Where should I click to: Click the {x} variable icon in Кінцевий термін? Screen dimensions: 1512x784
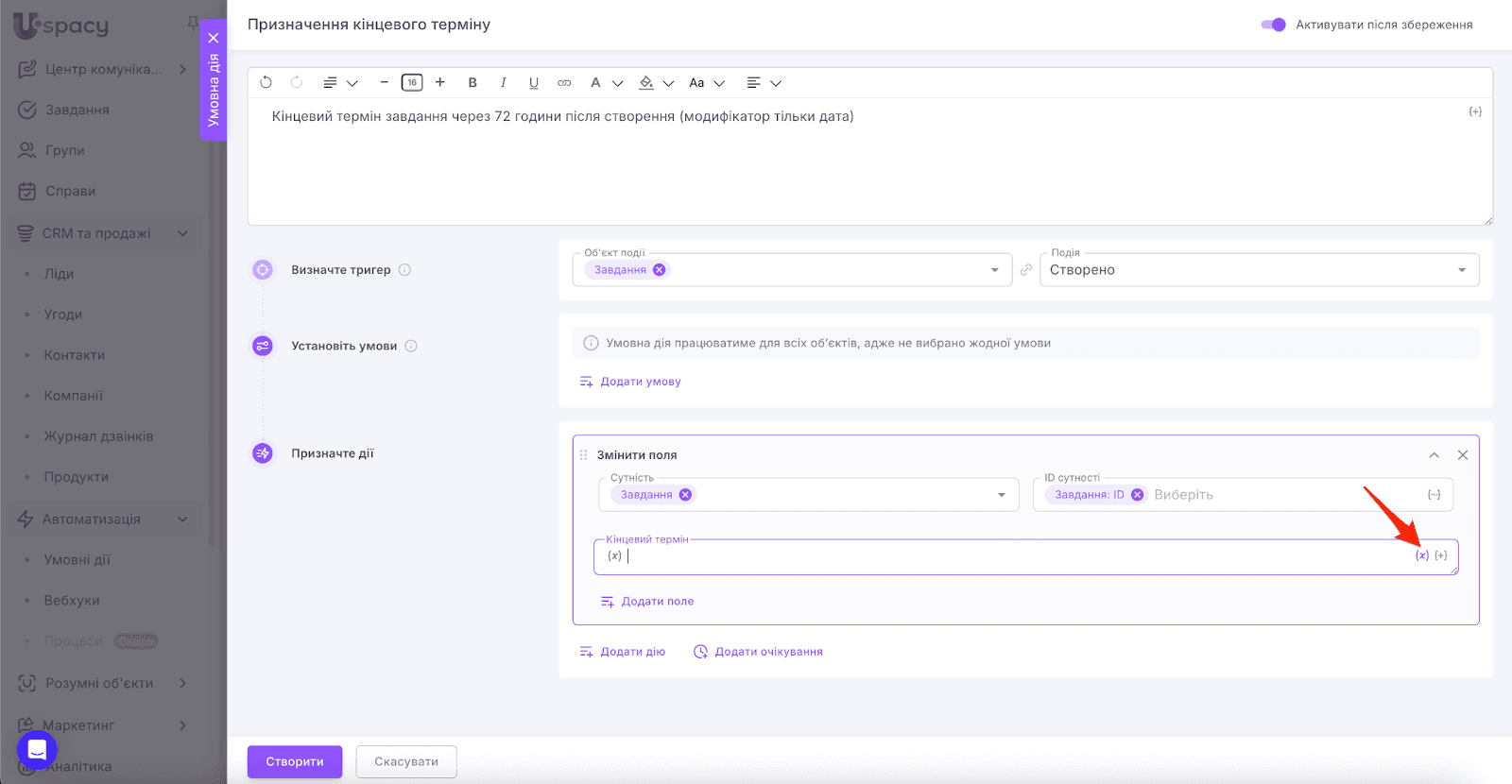point(1421,555)
